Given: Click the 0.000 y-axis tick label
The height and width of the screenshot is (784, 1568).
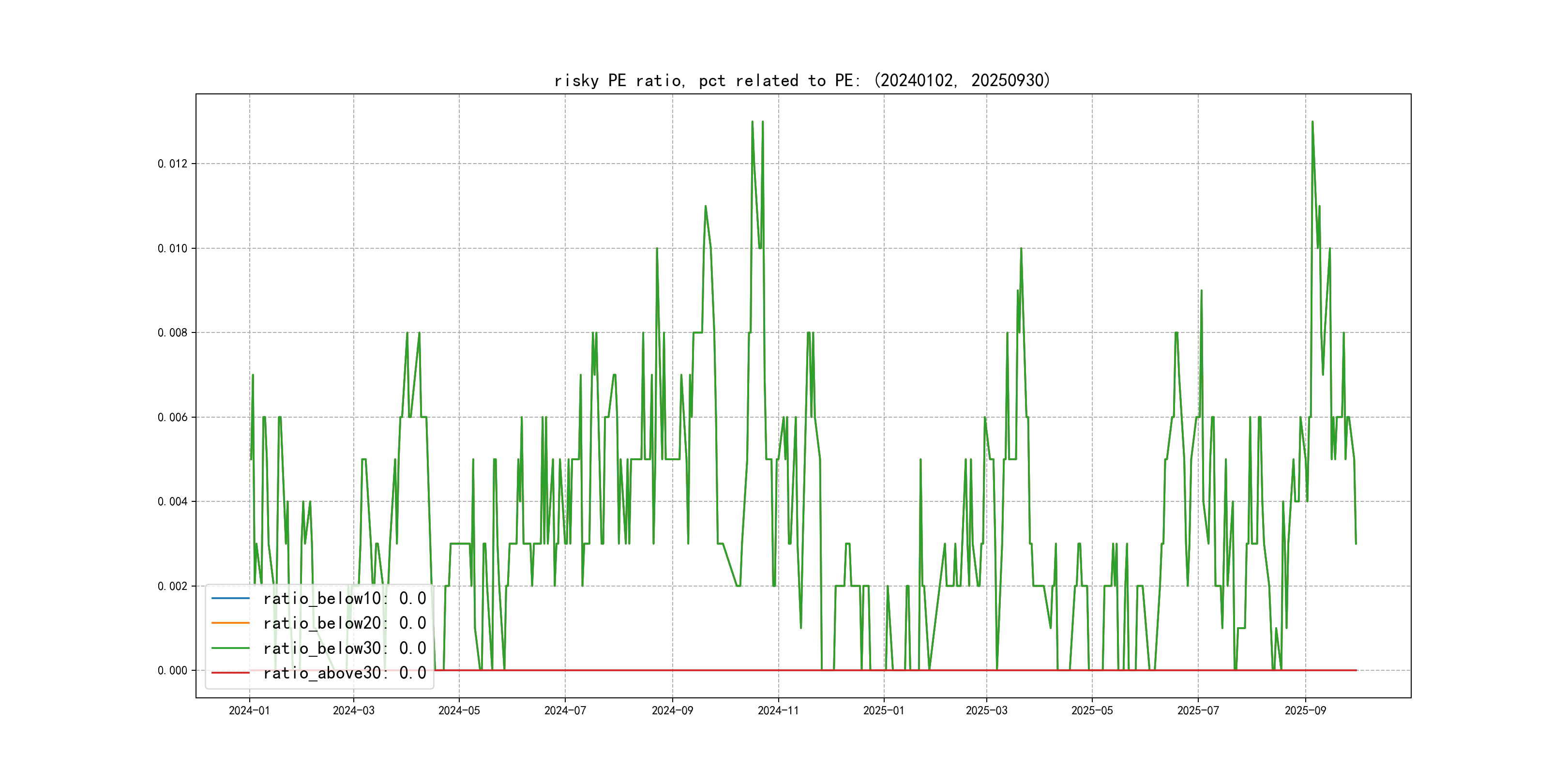Looking at the screenshot, I should [x=172, y=670].
